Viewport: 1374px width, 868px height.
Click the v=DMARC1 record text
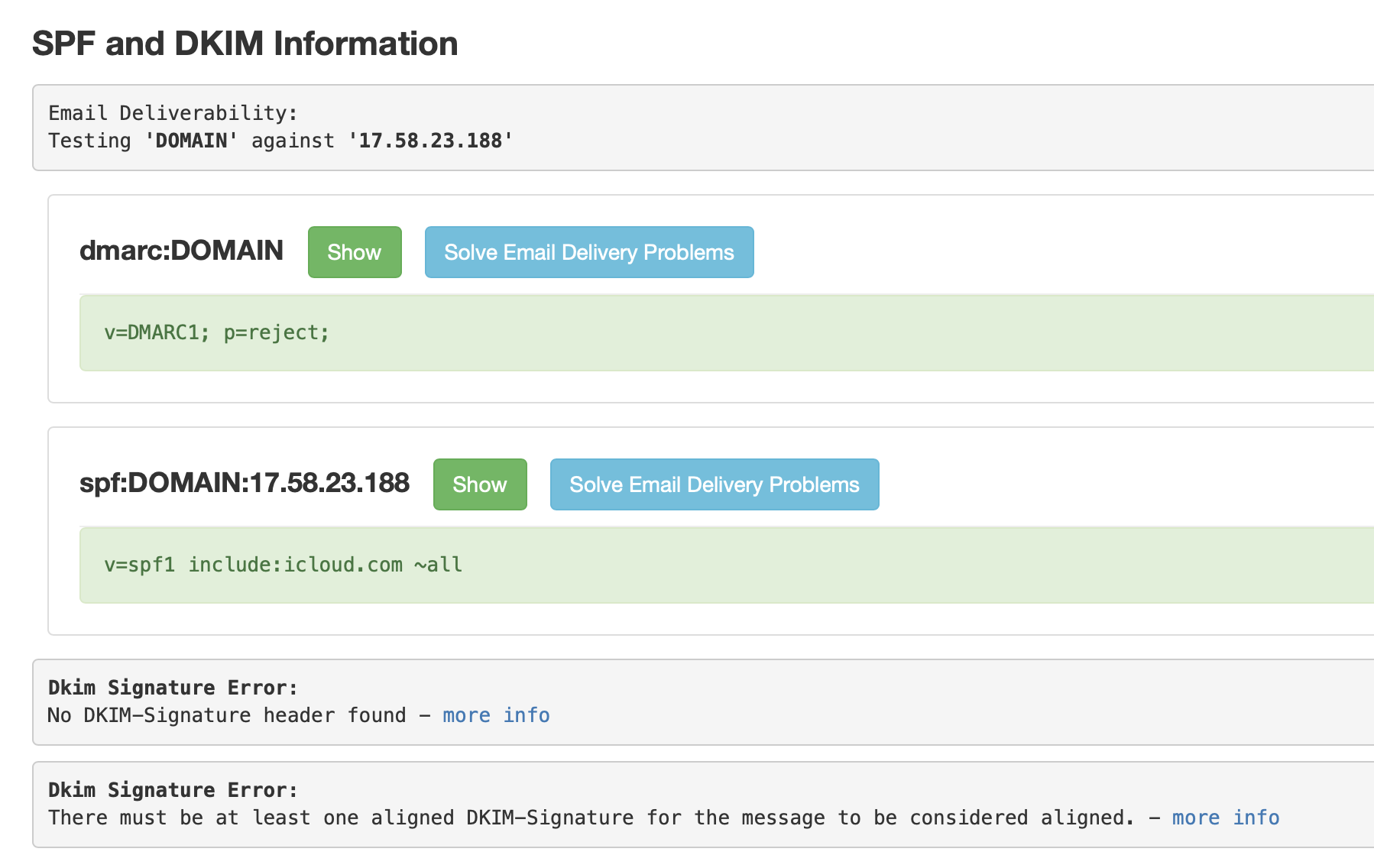pyautogui.click(x=216, y=332)
